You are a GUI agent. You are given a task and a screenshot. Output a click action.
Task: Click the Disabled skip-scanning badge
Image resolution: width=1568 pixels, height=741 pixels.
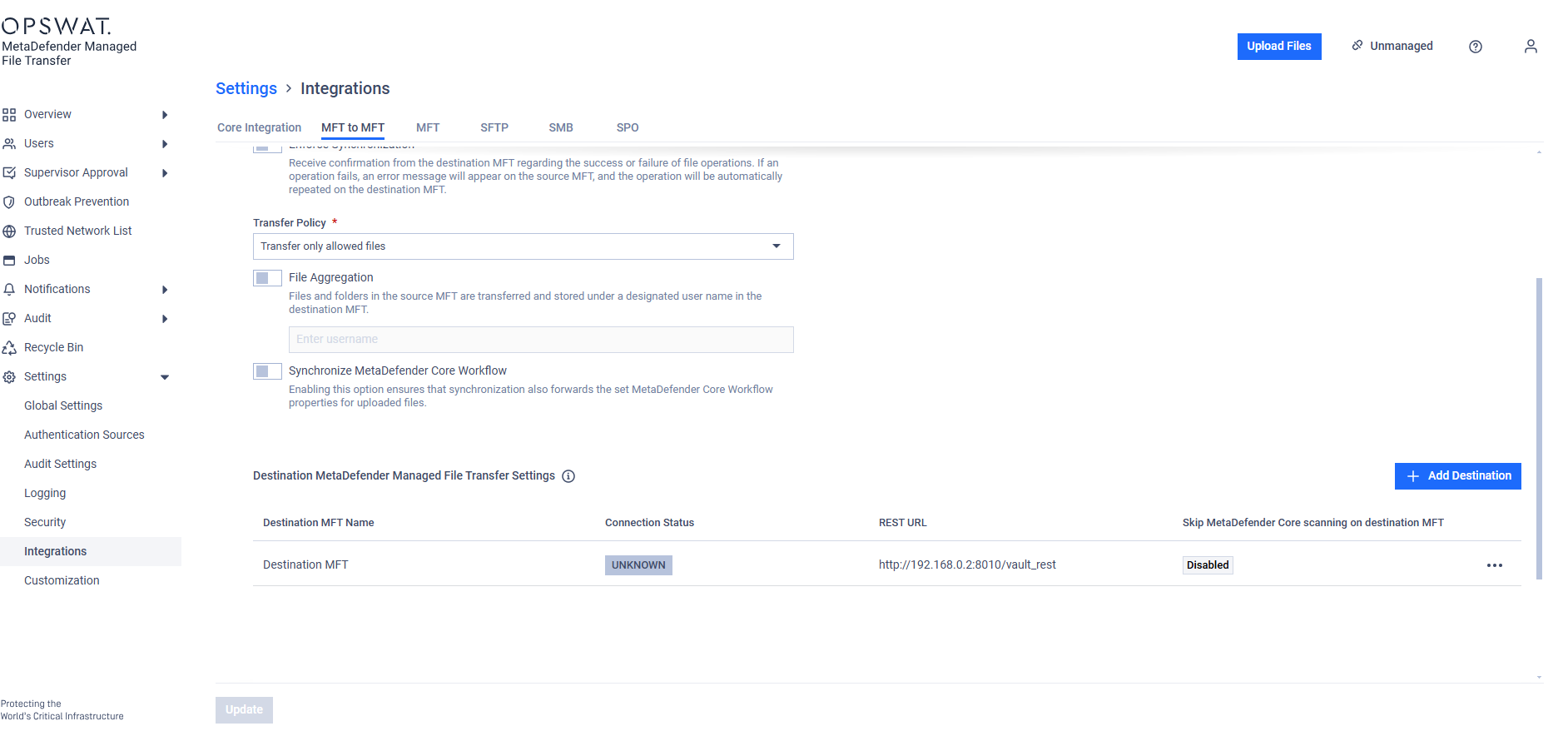pyautogui.click(x=1208, y=565)
